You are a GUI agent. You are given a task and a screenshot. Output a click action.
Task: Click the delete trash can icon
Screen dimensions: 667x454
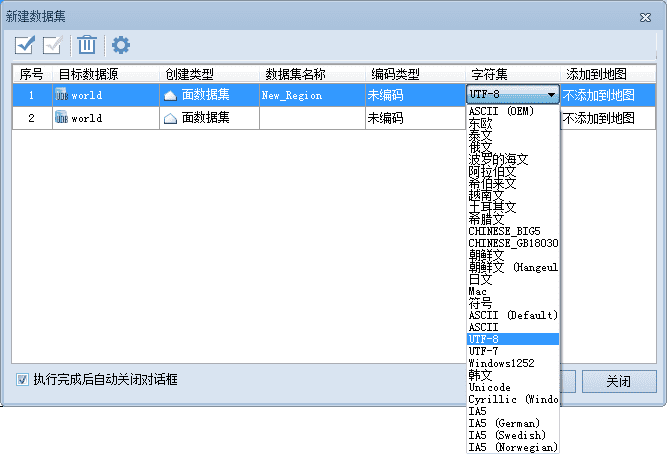87,45
